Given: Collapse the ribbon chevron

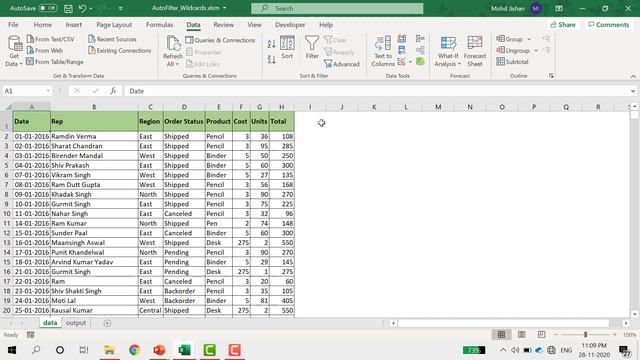Looking at the screenshot, I should click(x=633, y=76).
